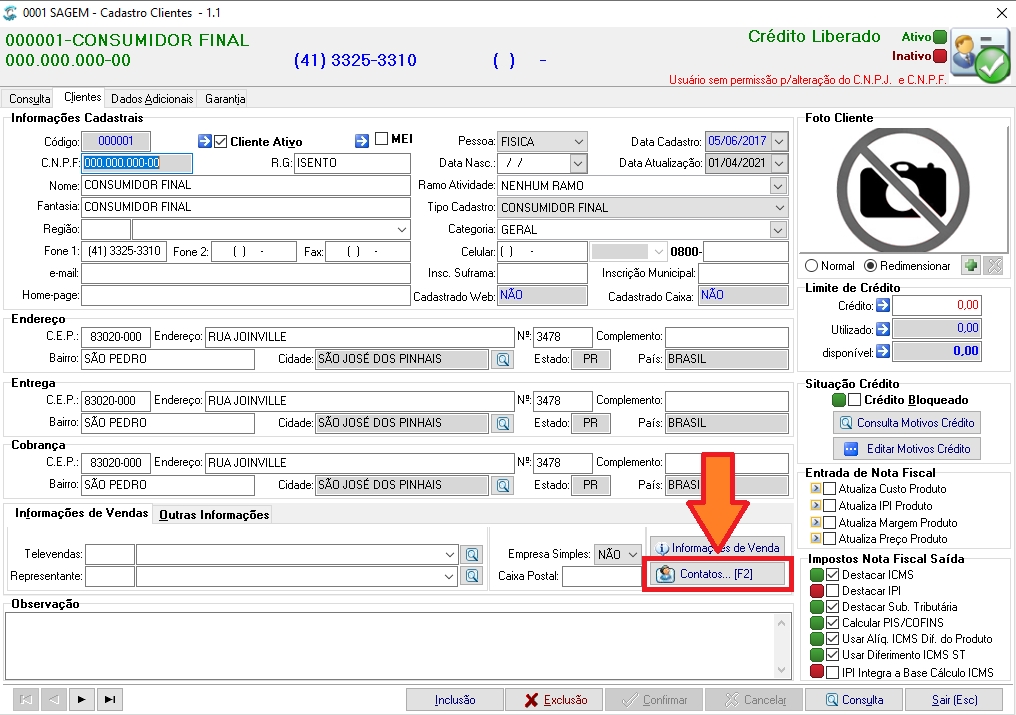The image size is (1016, 715).
Task: Click inside the Observação text area
Action: tap(390, 646)
